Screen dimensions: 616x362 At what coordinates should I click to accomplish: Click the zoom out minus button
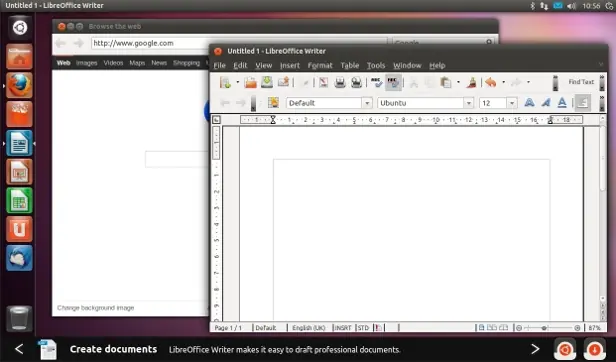pos(519,328)
